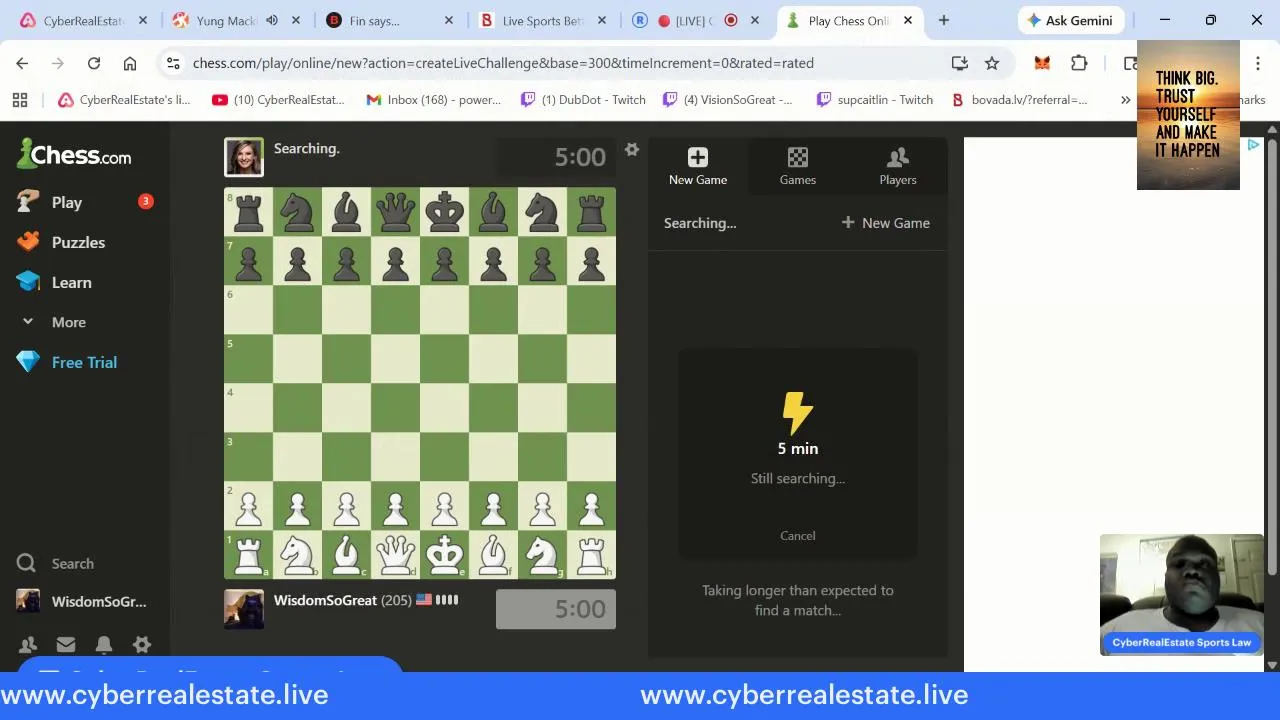This screenshot has height=720, width=1280.
Task: Open supcaitlin - Twitch bookmark
Action: [x=875, y=99]
